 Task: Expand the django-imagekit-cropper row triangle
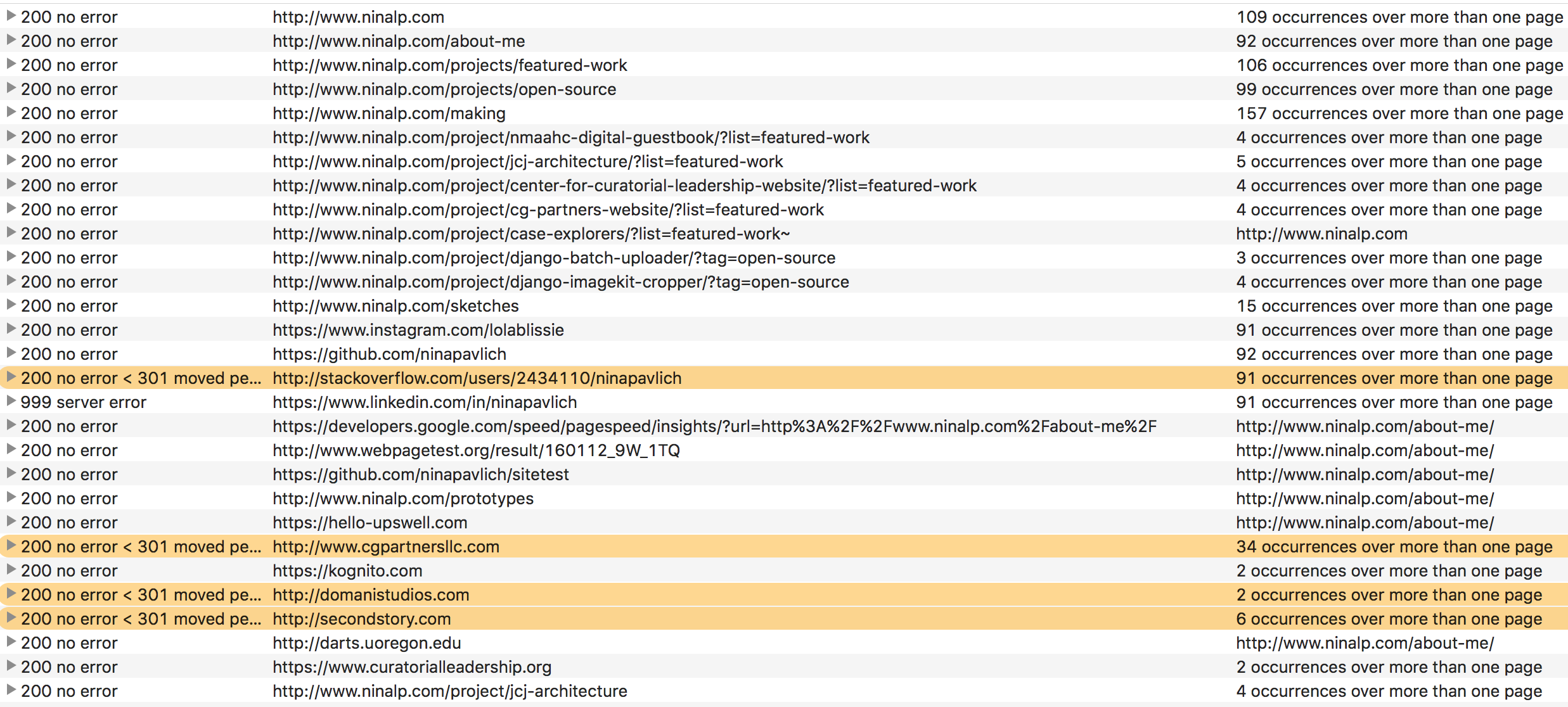11,281
